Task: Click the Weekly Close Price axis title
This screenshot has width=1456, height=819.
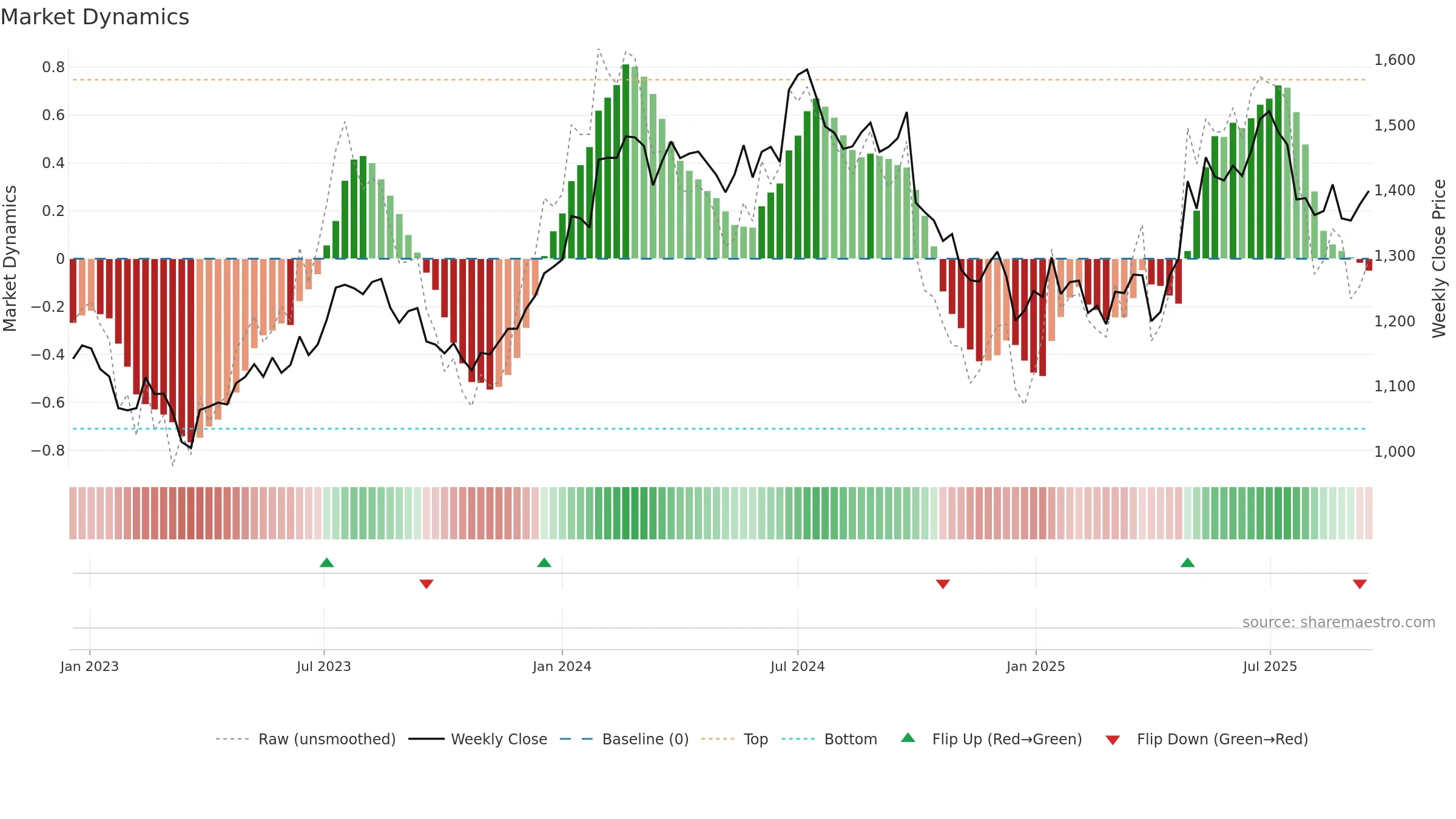Action: tap(1439, 258)
